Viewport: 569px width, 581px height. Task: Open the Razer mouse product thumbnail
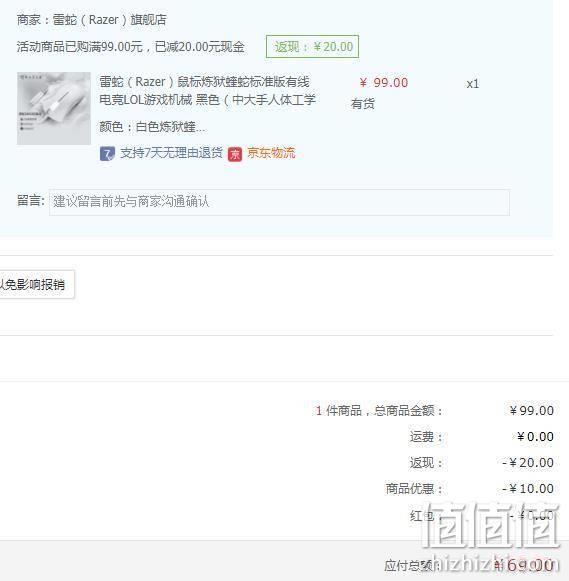tap(54, 108)
